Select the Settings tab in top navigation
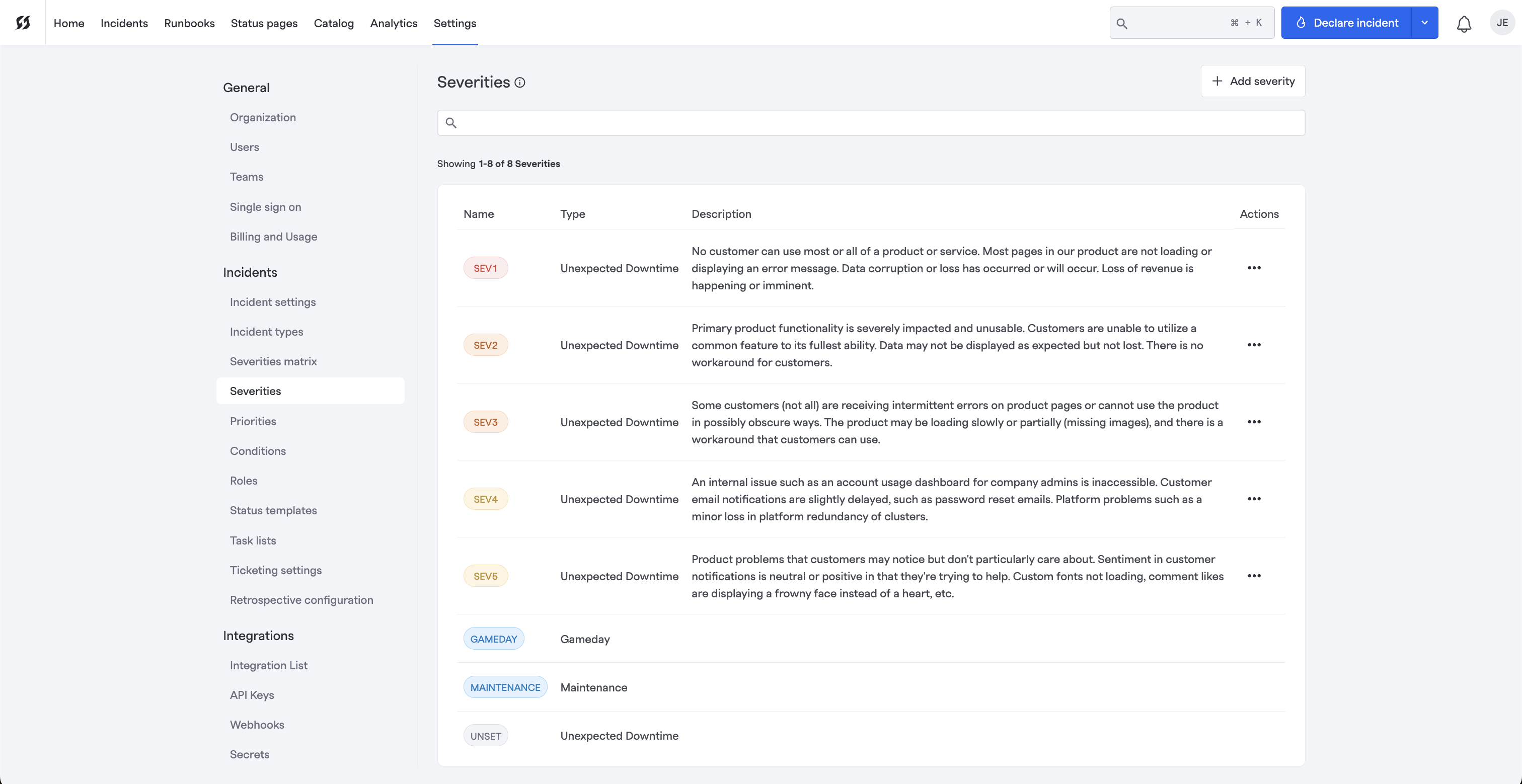1522x784 pixels. 455,22
